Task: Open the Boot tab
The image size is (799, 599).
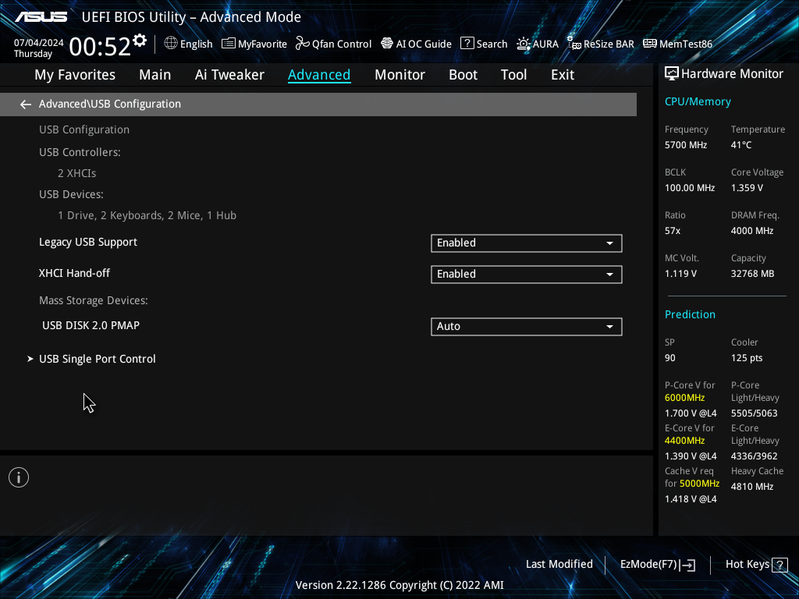Action: coord(463,75)
